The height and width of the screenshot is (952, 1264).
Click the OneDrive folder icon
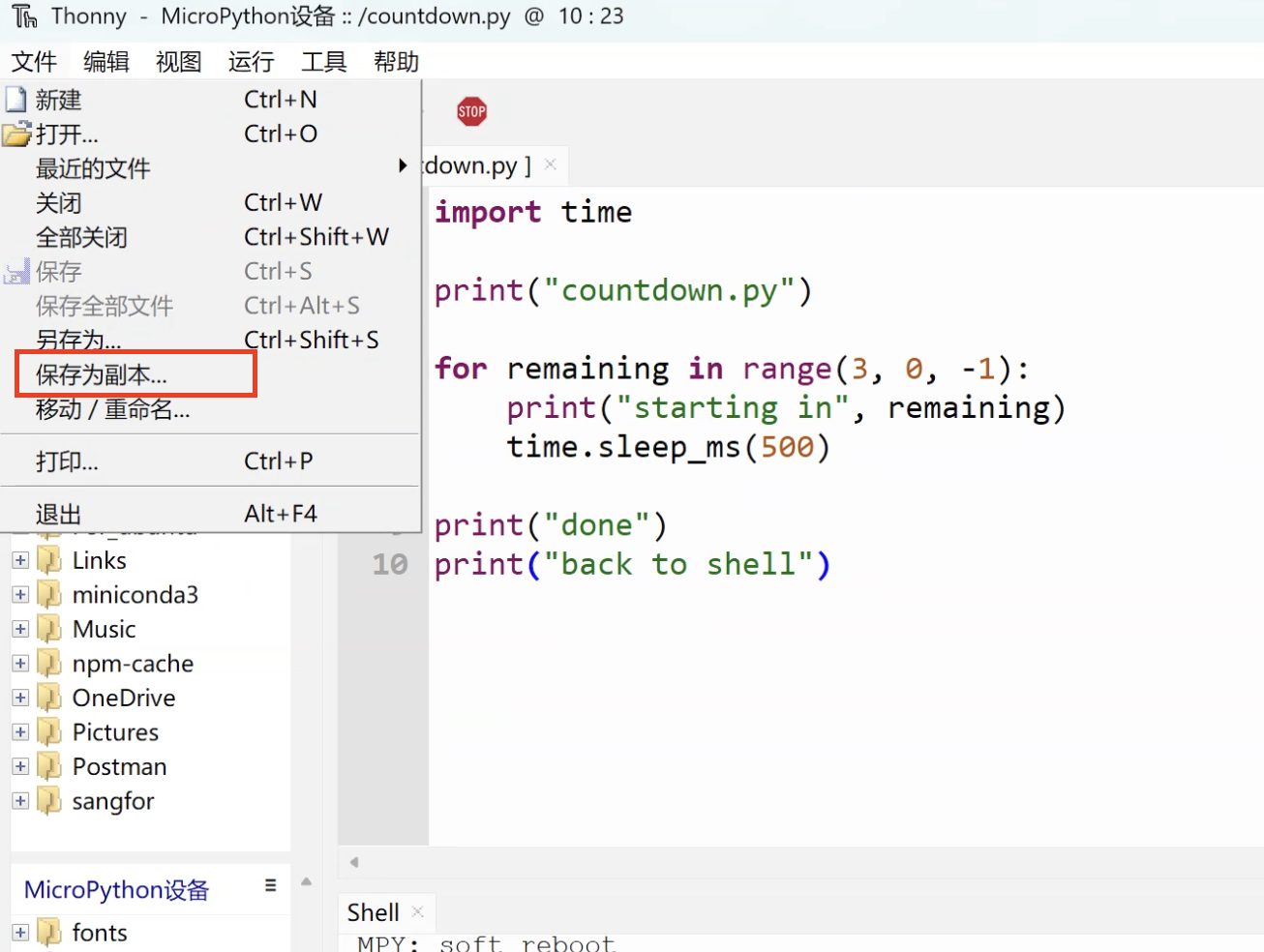pyautogui.click(x=49, y=698)
